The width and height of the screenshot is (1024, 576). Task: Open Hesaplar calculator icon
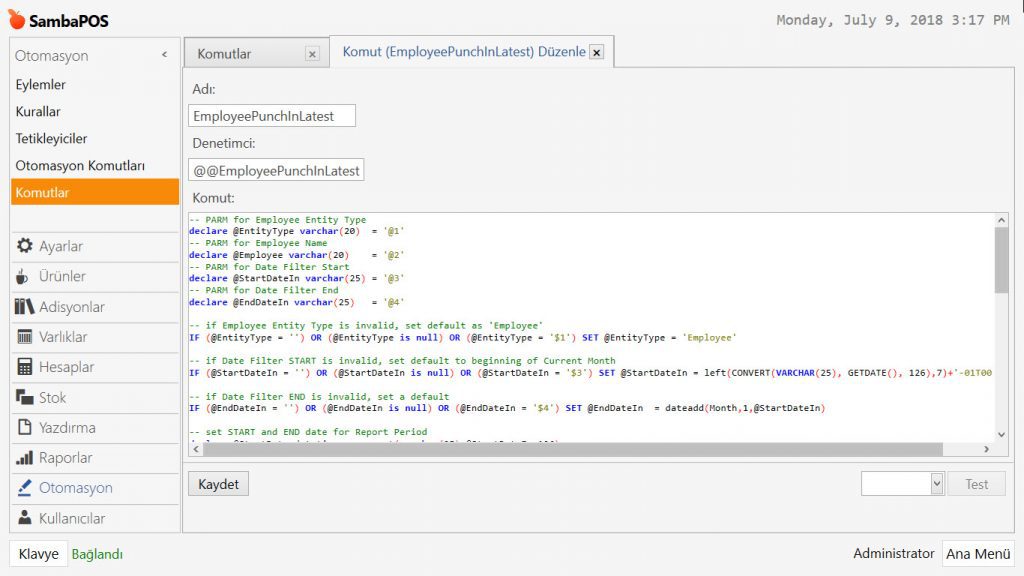[24, 367]
